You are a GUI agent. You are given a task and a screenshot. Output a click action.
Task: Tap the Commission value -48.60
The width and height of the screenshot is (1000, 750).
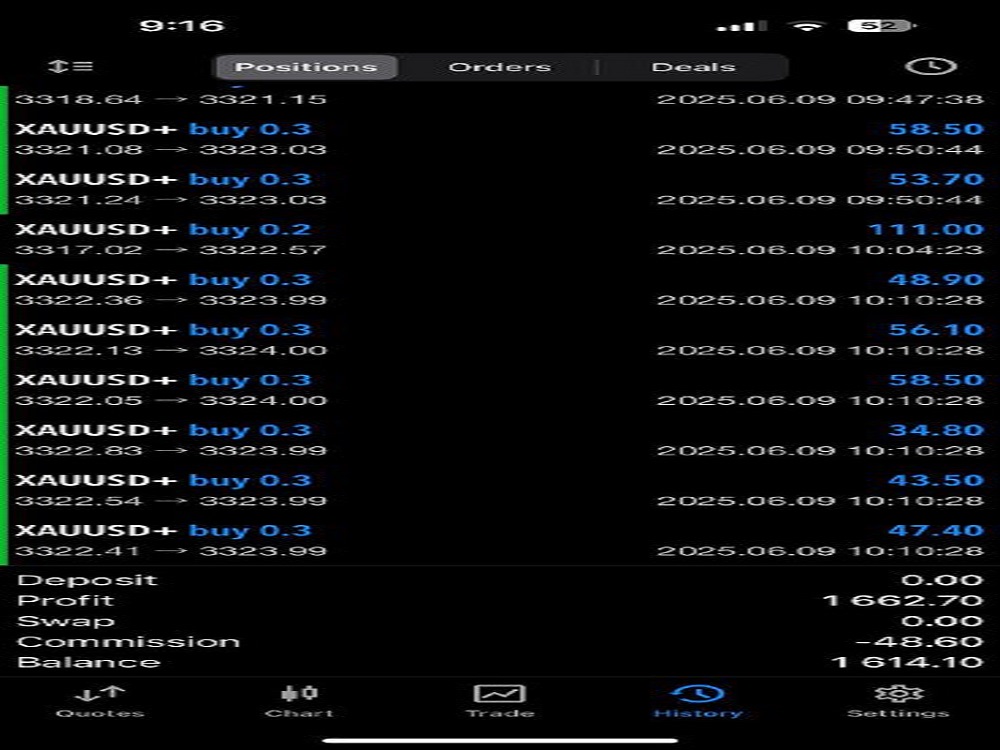pos(919,642)
